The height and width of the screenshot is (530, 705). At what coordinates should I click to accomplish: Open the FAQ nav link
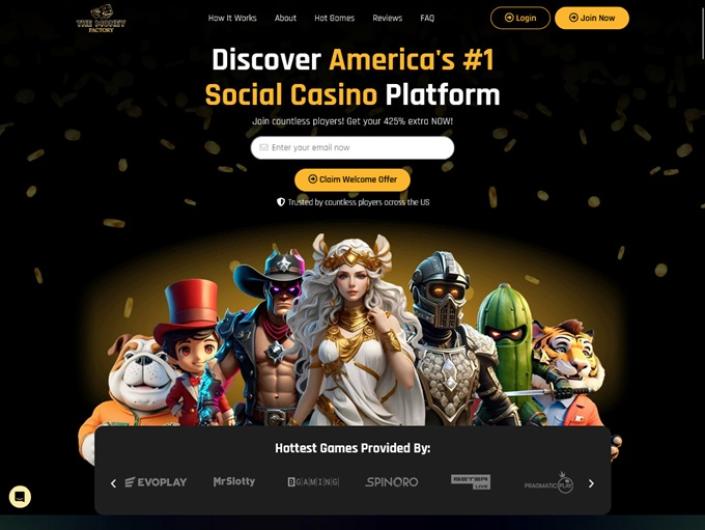[427, 18]
